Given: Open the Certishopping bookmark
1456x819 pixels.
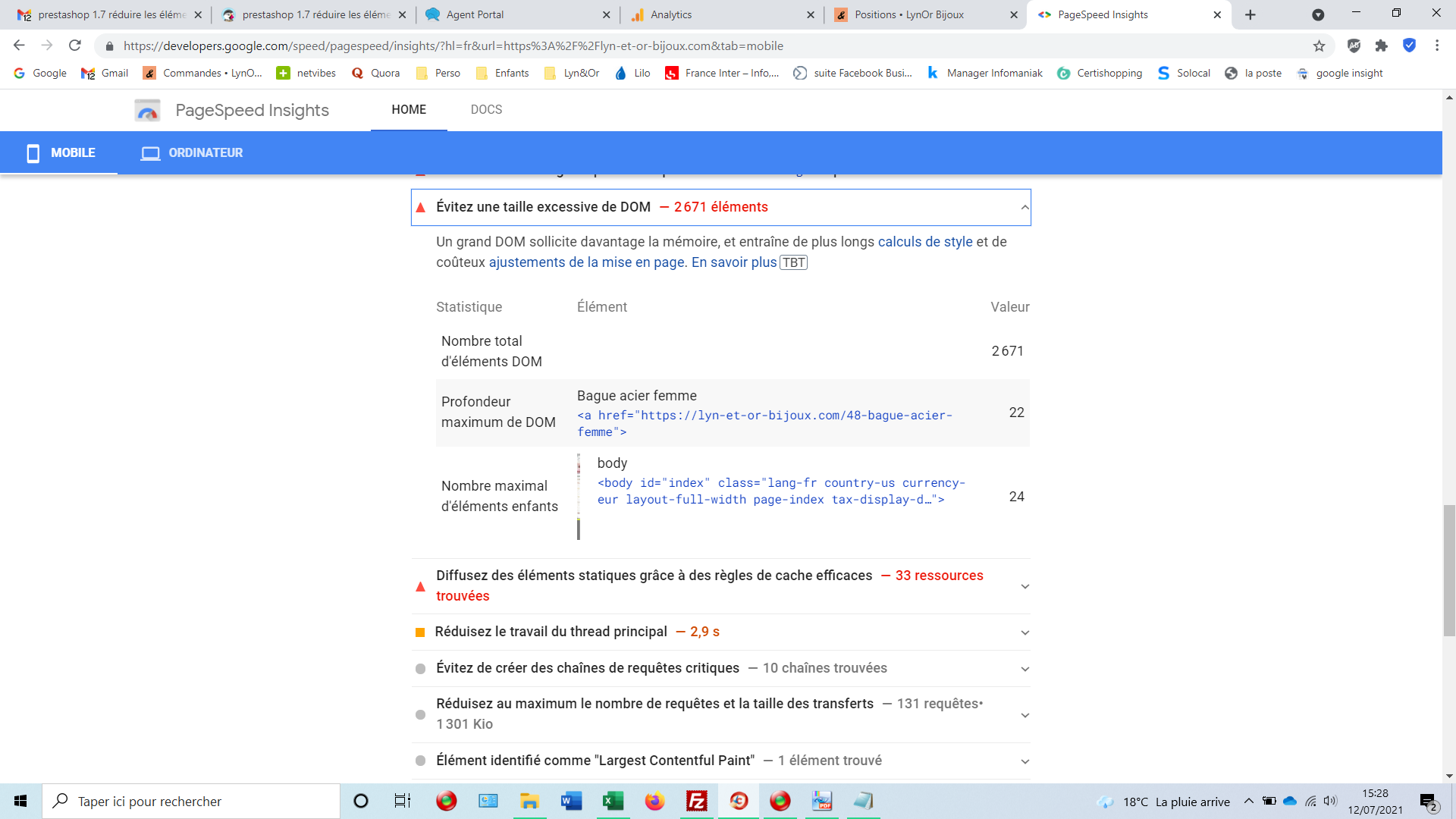Looking at the screenshot, I should click(1100, 73).
